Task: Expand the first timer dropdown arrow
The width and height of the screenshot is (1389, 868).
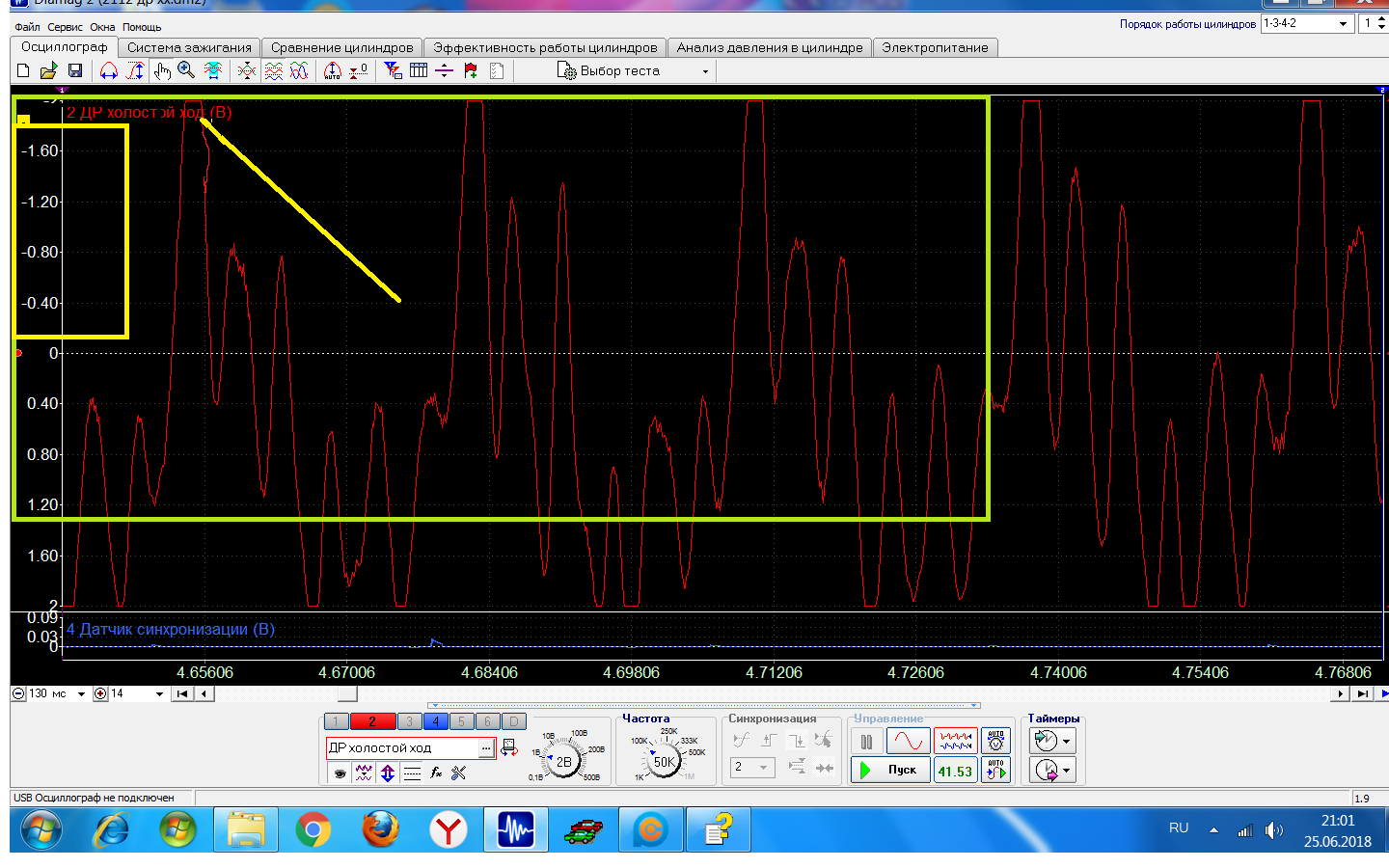Action: [x=1066, y=741]
